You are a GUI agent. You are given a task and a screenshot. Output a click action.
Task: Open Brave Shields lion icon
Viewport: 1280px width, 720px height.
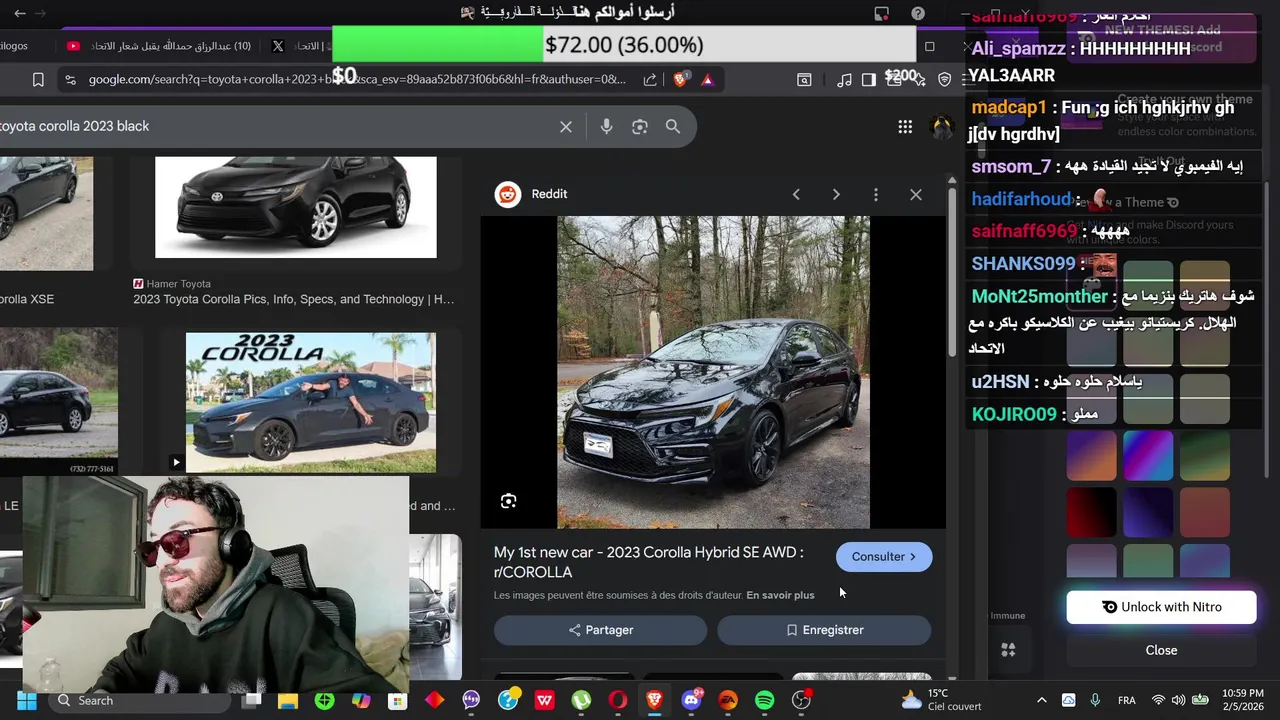click(681, 80)
